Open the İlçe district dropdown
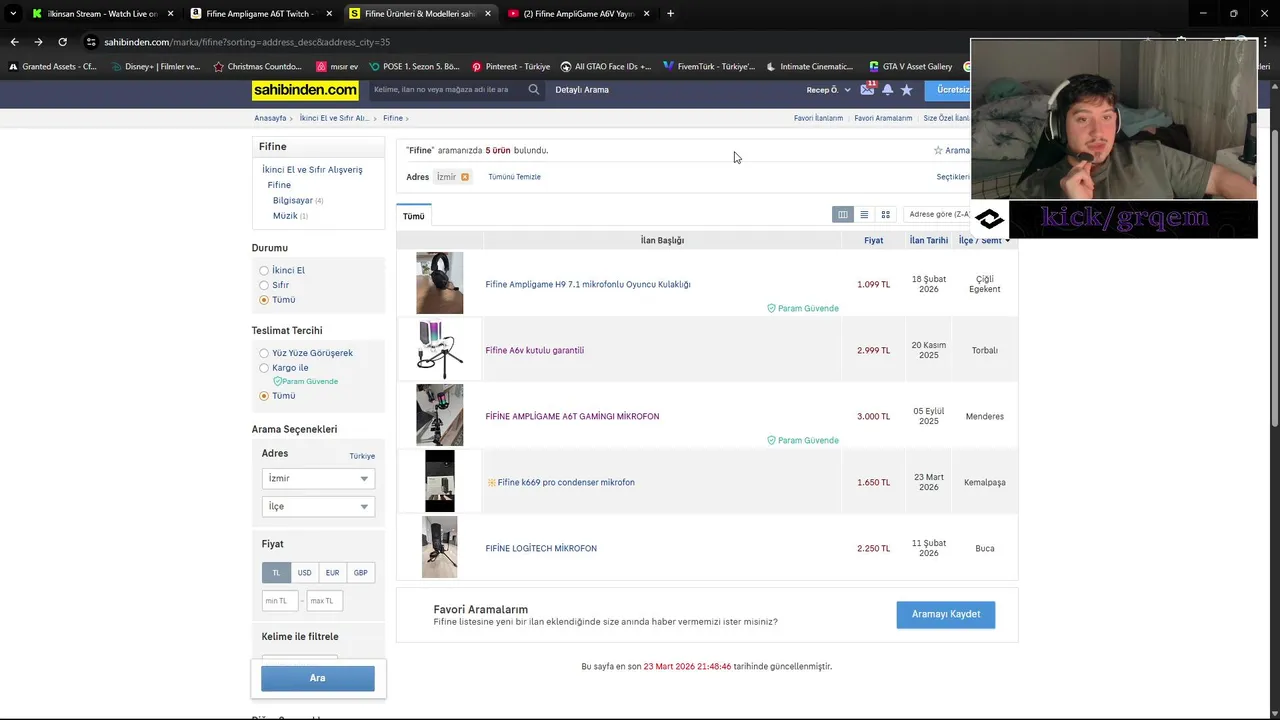The width and height of the screenshot is (1280, 720). [318, 506]
